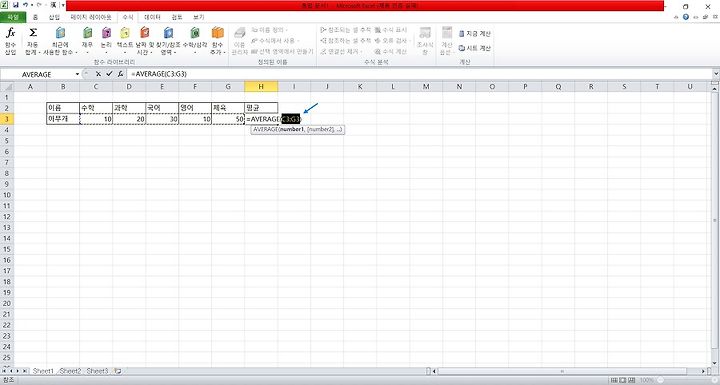Screen dimensions: 720x385
Task: Click cell containing 이무개
Action: pyautogui.click(x=63, y=119)
